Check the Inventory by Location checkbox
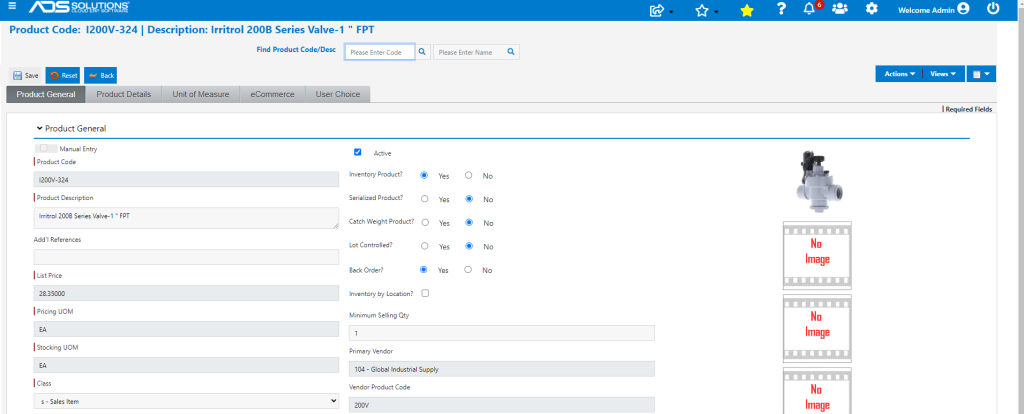 (425, 293)
